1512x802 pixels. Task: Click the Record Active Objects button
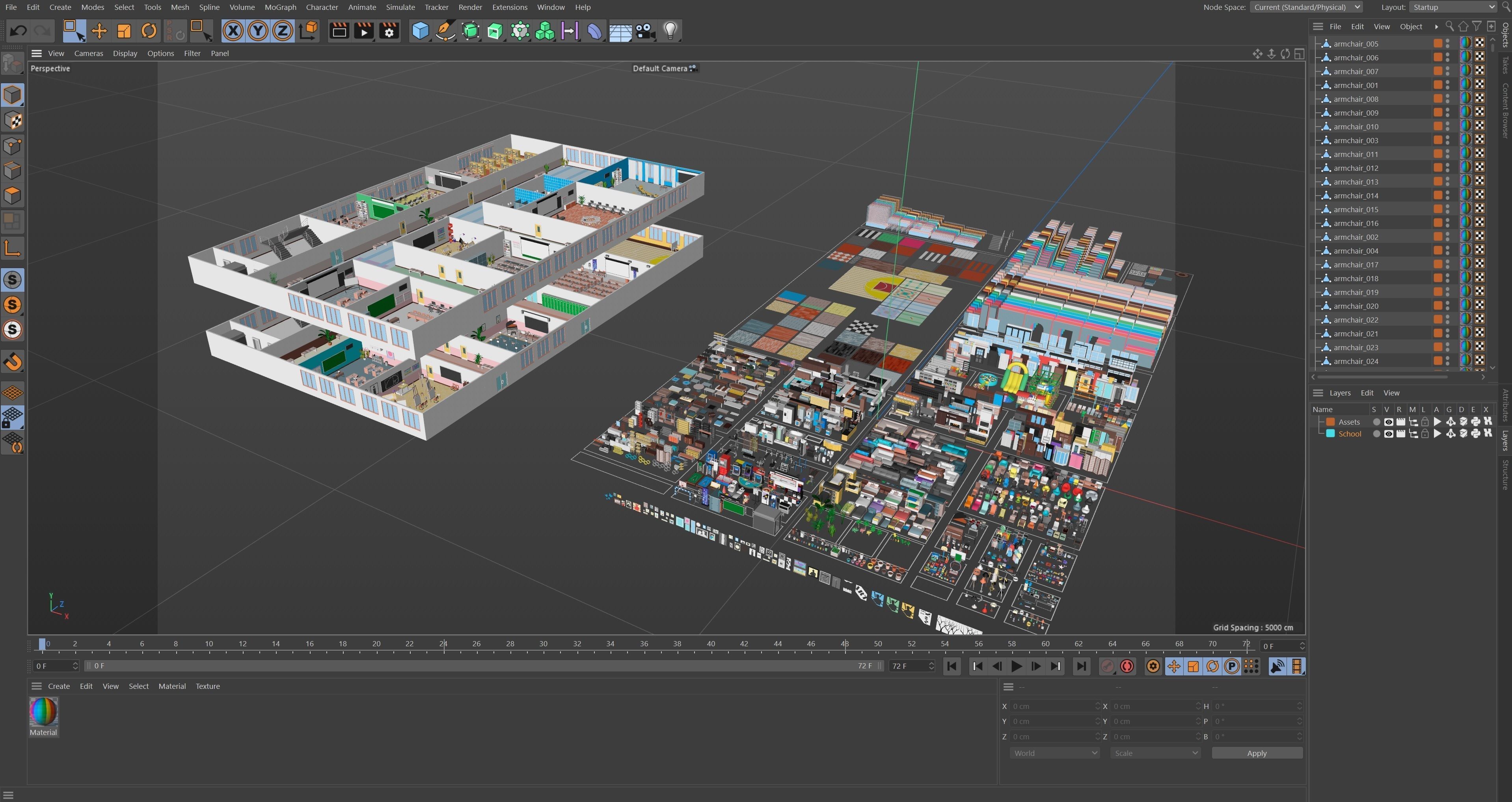pos(1107,666)
